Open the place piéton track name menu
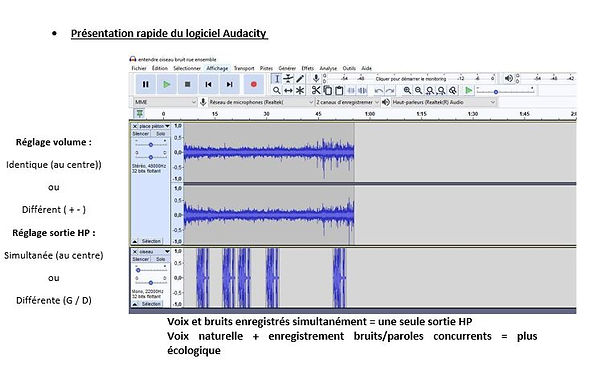 [154, 126]
